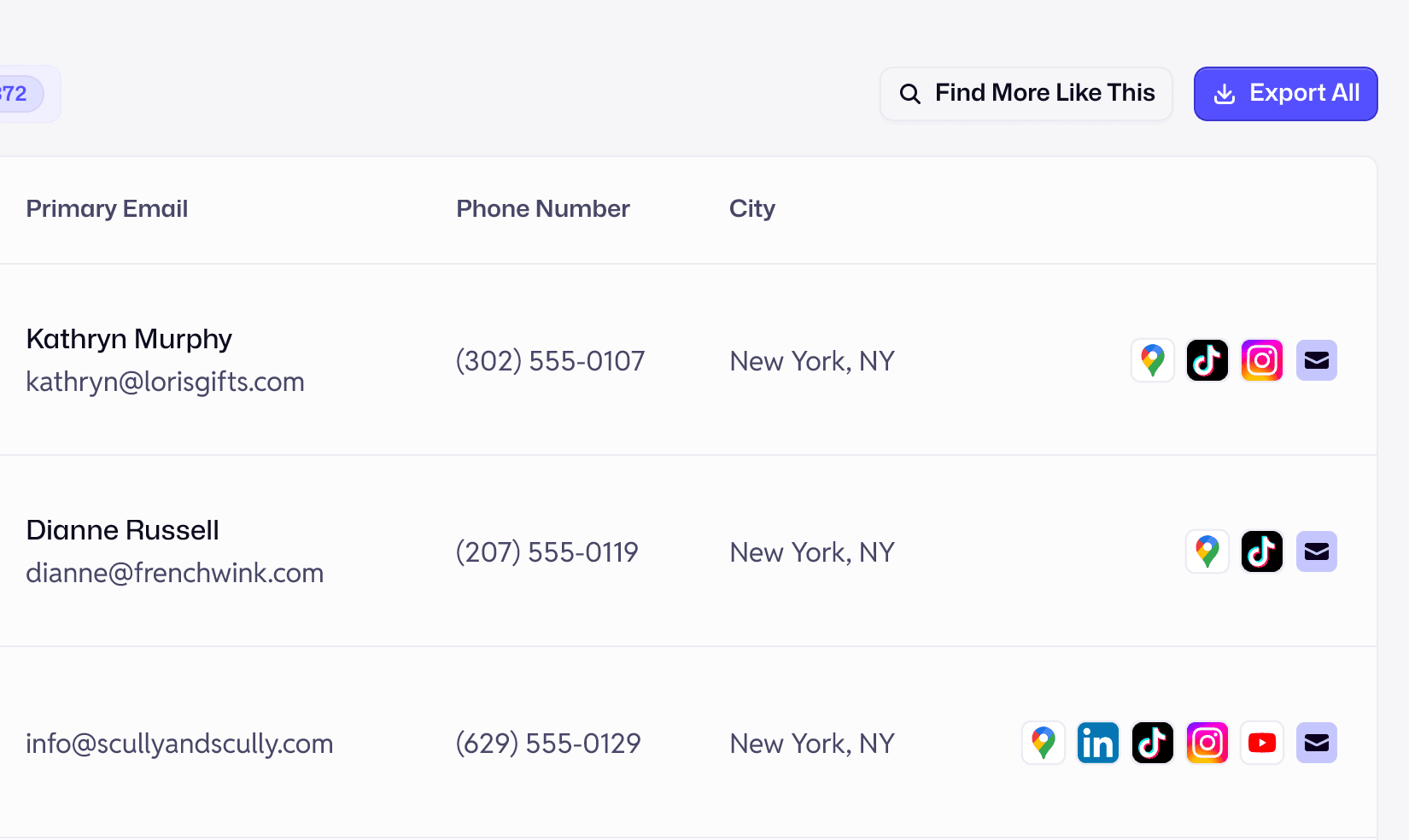Click email envelope icon in scullyandscully row
Viewport: 1409px width, 840px height.
(1317, 743)
